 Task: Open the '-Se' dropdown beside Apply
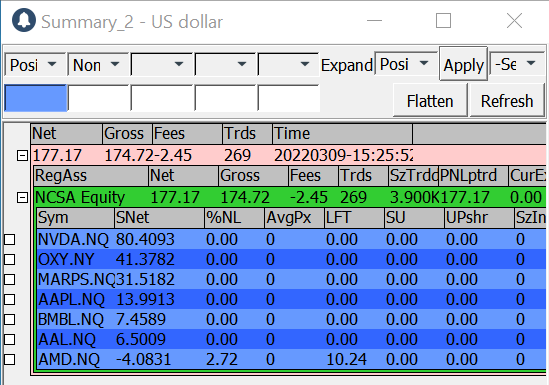[x=517, y=64]
